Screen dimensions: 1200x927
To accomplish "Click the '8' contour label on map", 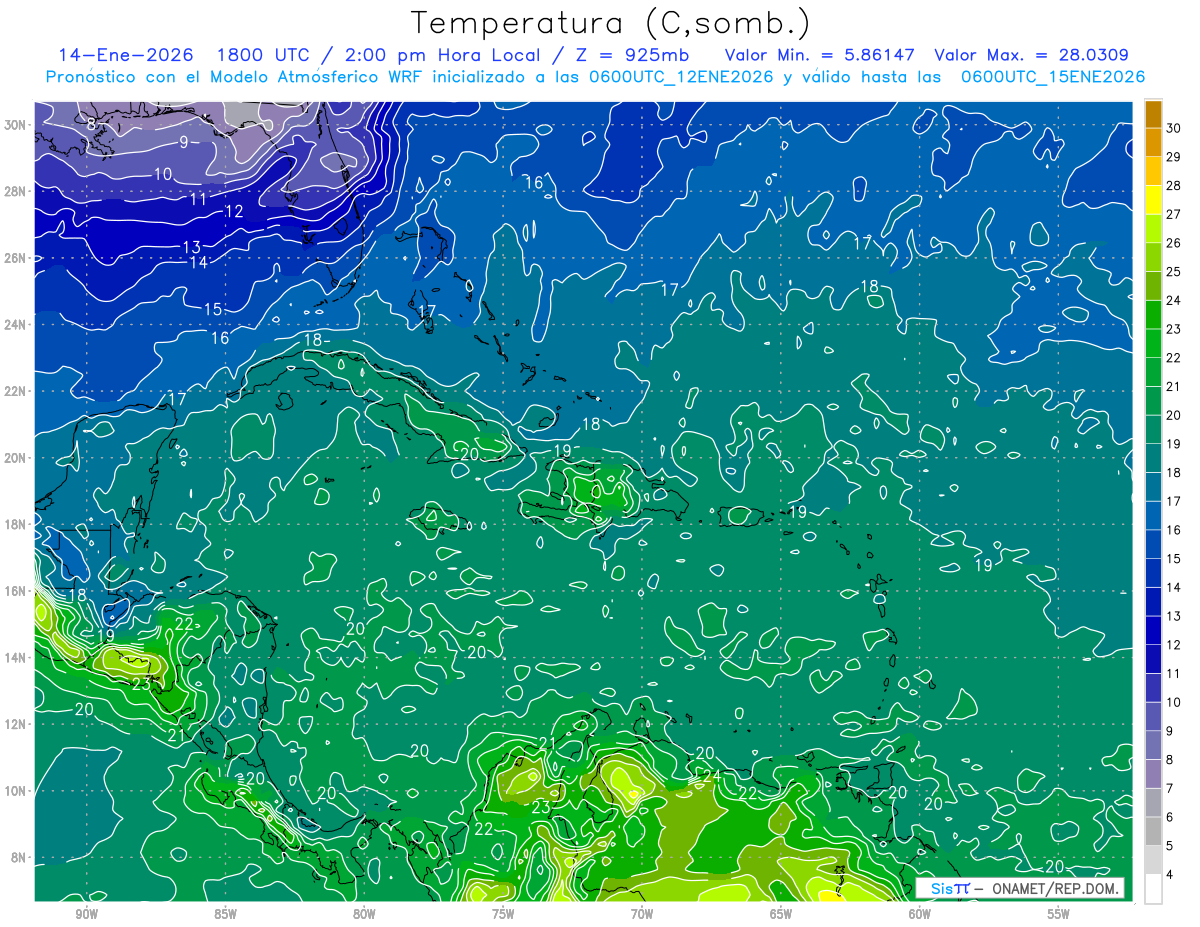I will (x=91, y=124).
